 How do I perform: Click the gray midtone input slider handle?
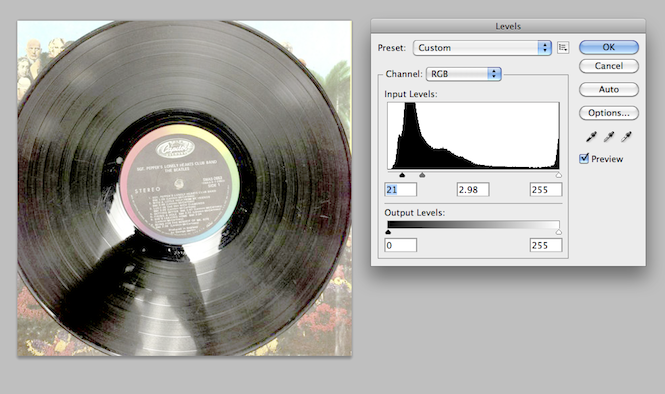(422, 175)
